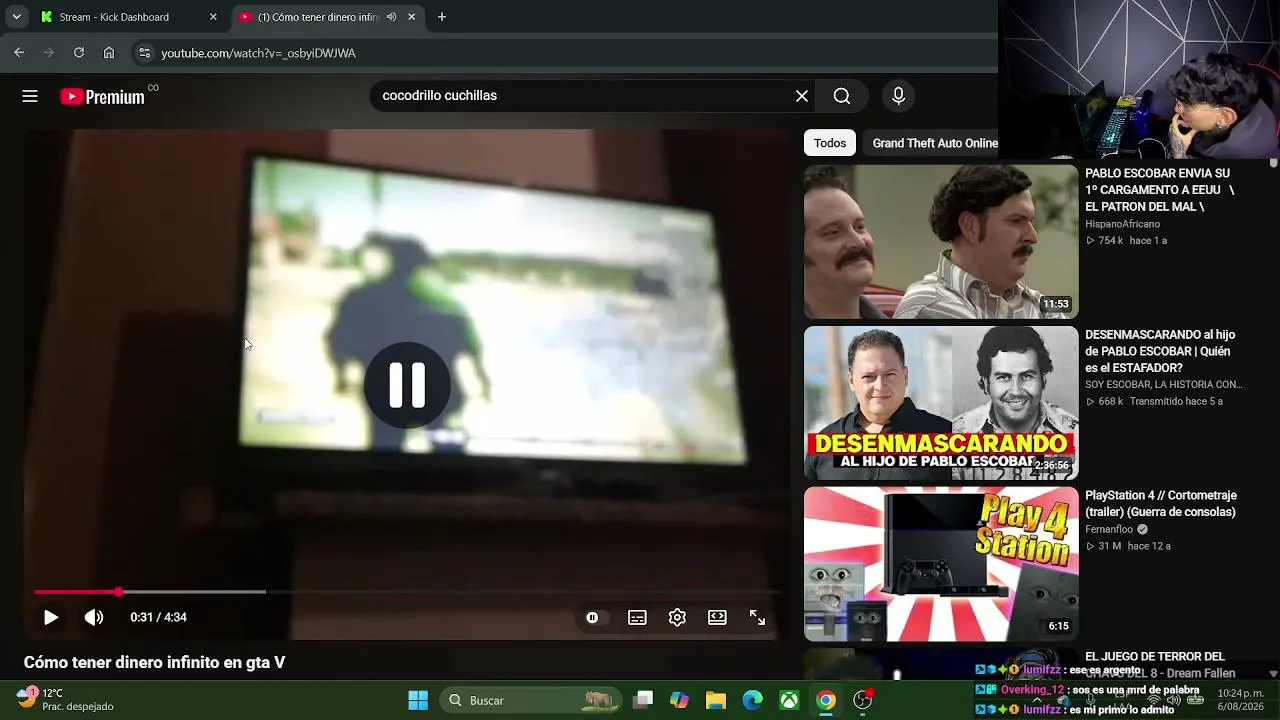Clear the search box text
1280x720 pixels.
click(x=802, y=96)
